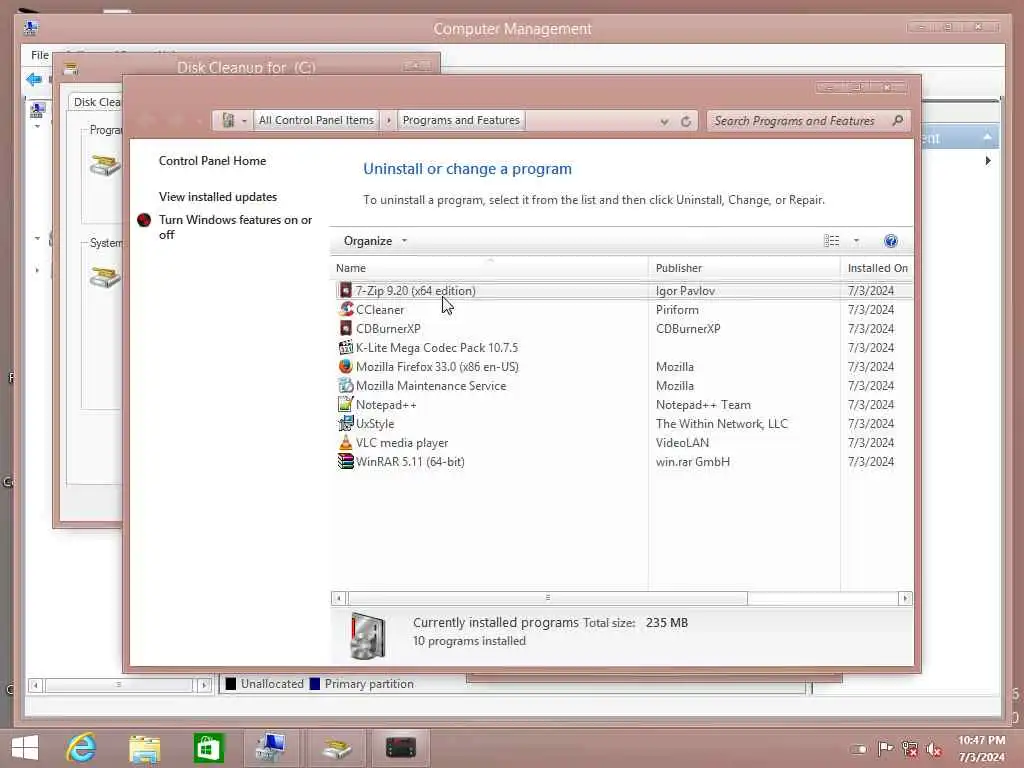This screenshot has width=1024, height=768.
Task: Click the programs list scroll left arrow
Action: (x=338, y=598)
